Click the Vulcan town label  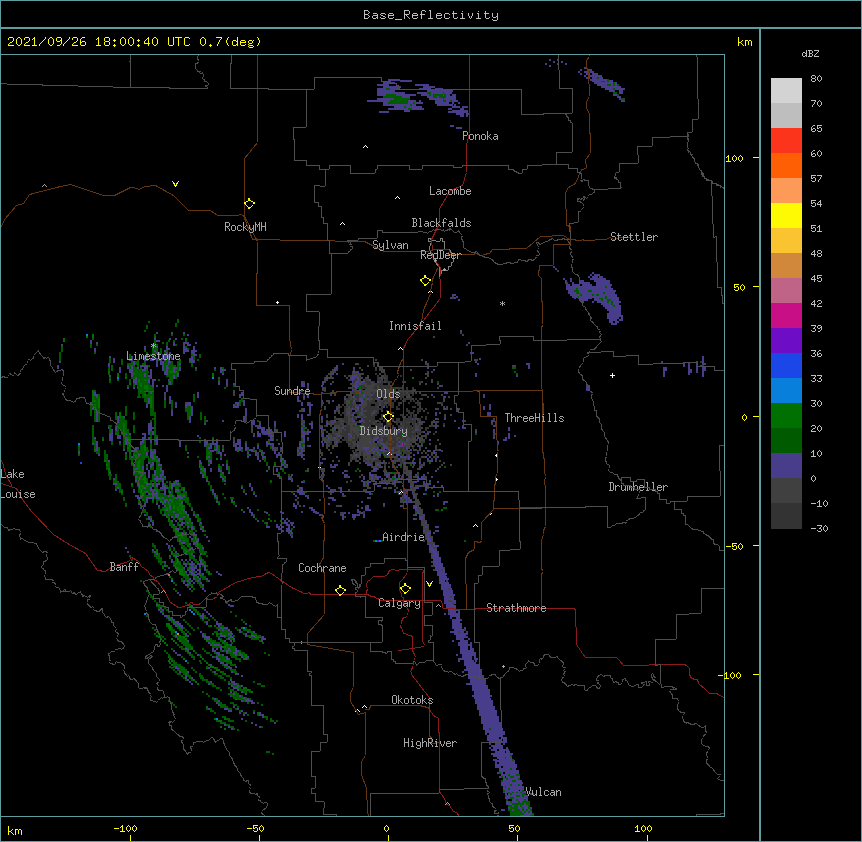543,792
